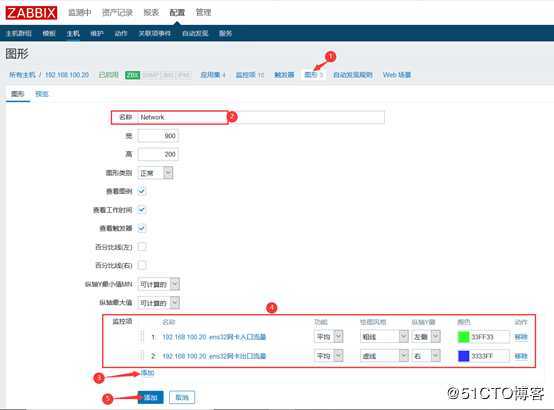This screenshot has height=410, width=554.
Task: Click the blue 3333FF color swatch
Action: (x=463, y=356)
